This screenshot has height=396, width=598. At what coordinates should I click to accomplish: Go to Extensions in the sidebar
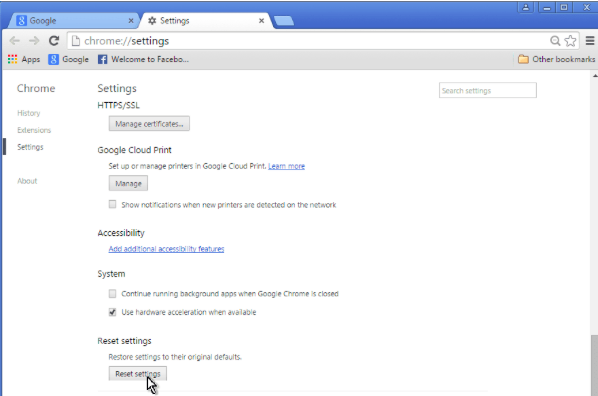[x=34, y=130]
